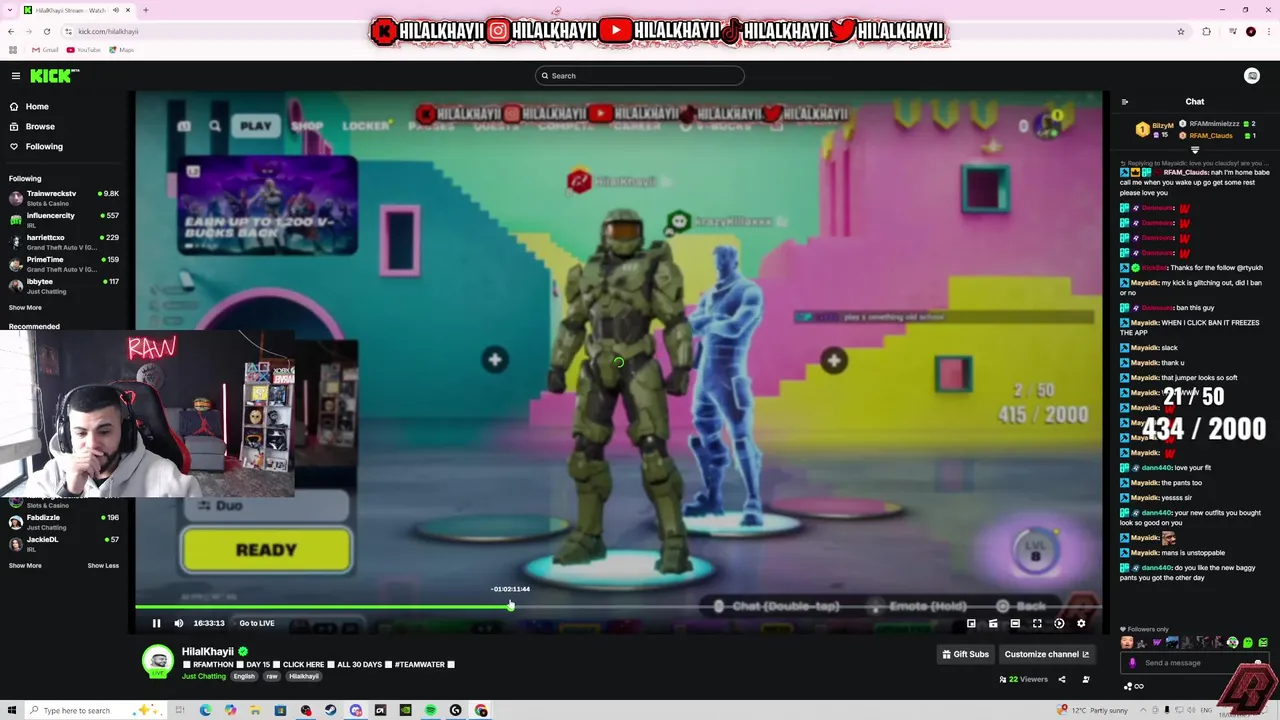Open Gmail bookmark
Viewport: 1280px width, 720px height.
pos(45,50)
